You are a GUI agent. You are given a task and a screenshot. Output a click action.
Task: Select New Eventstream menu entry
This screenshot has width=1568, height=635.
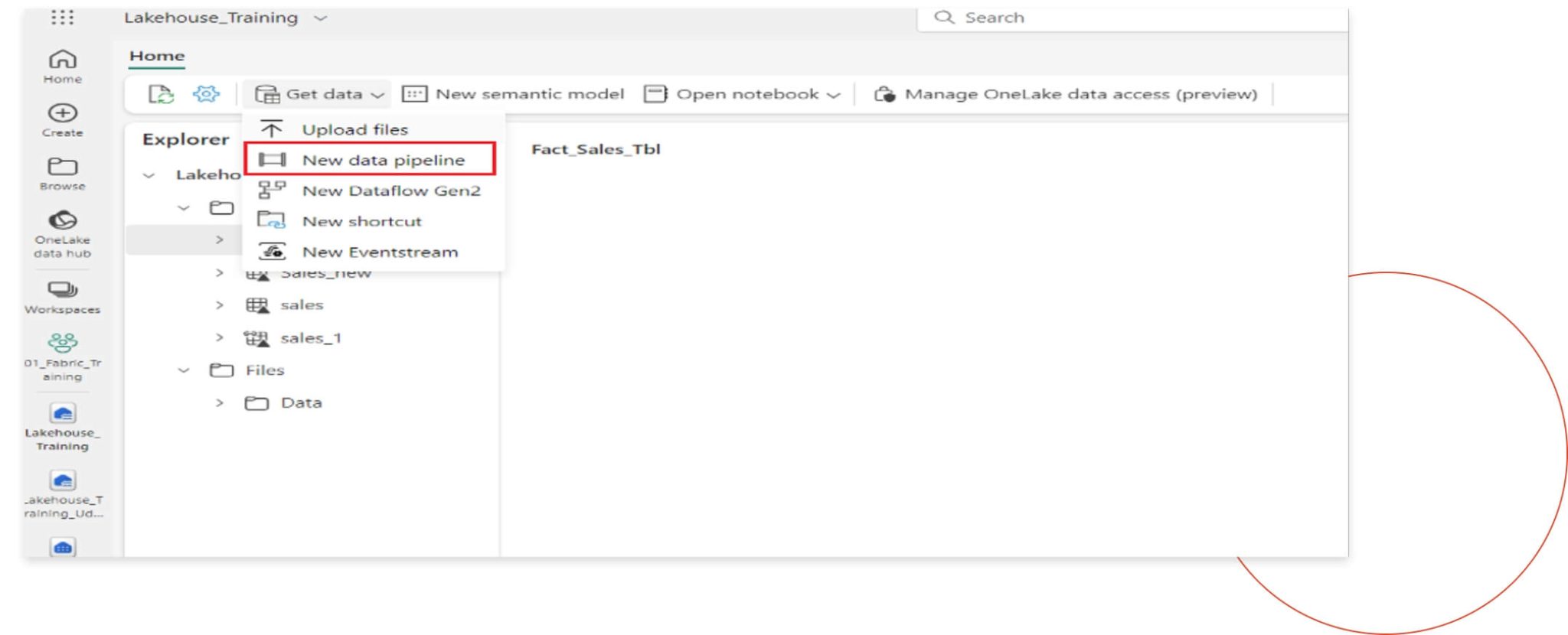tap(373, 252)
